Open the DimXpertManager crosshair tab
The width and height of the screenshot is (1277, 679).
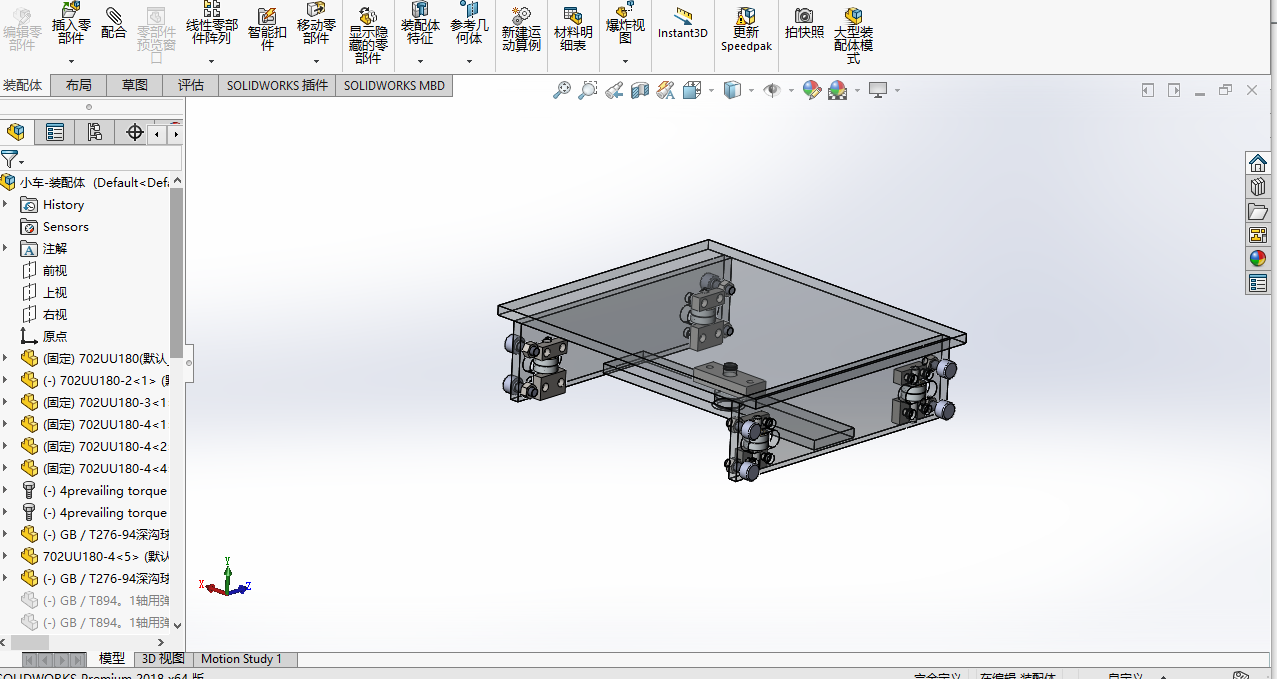[x=135, y=132]
